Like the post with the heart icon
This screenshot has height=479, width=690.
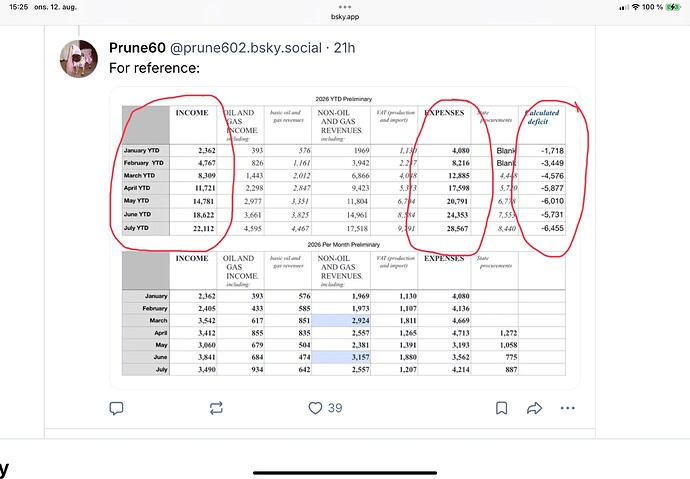click(315, 408)
